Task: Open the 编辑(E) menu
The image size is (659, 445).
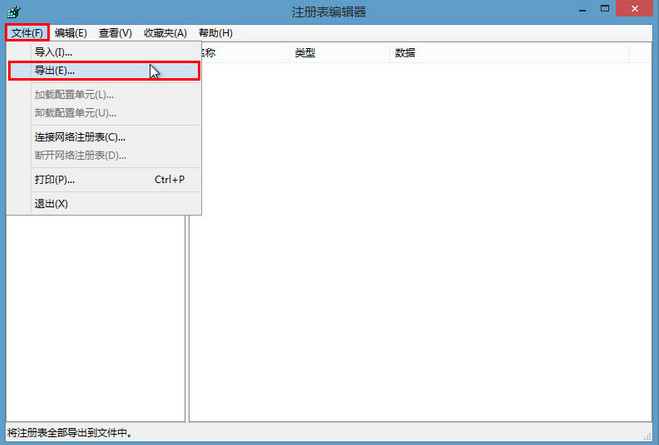Action: coord(71,33)
